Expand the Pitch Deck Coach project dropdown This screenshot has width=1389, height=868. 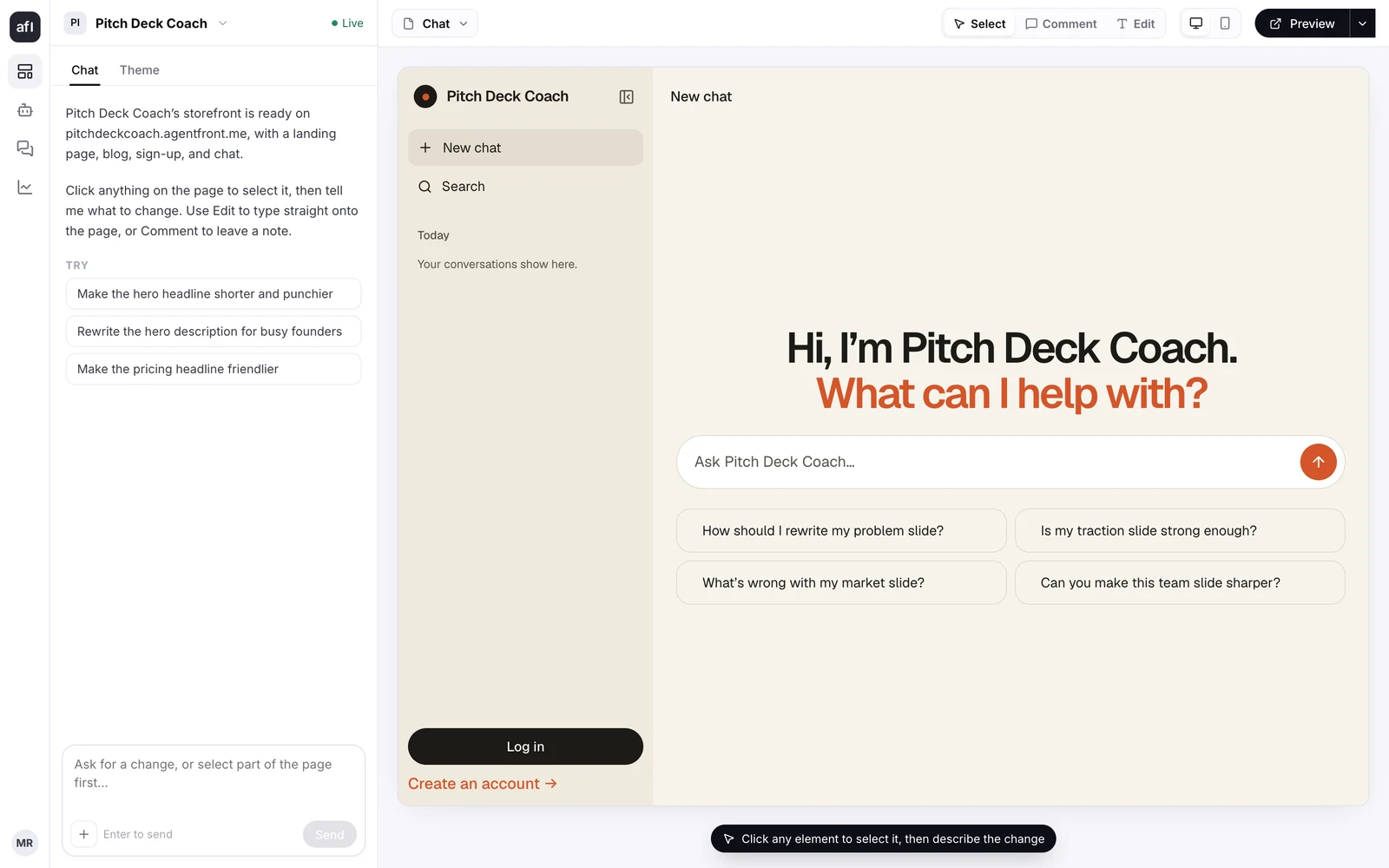[x=223, y=23]
